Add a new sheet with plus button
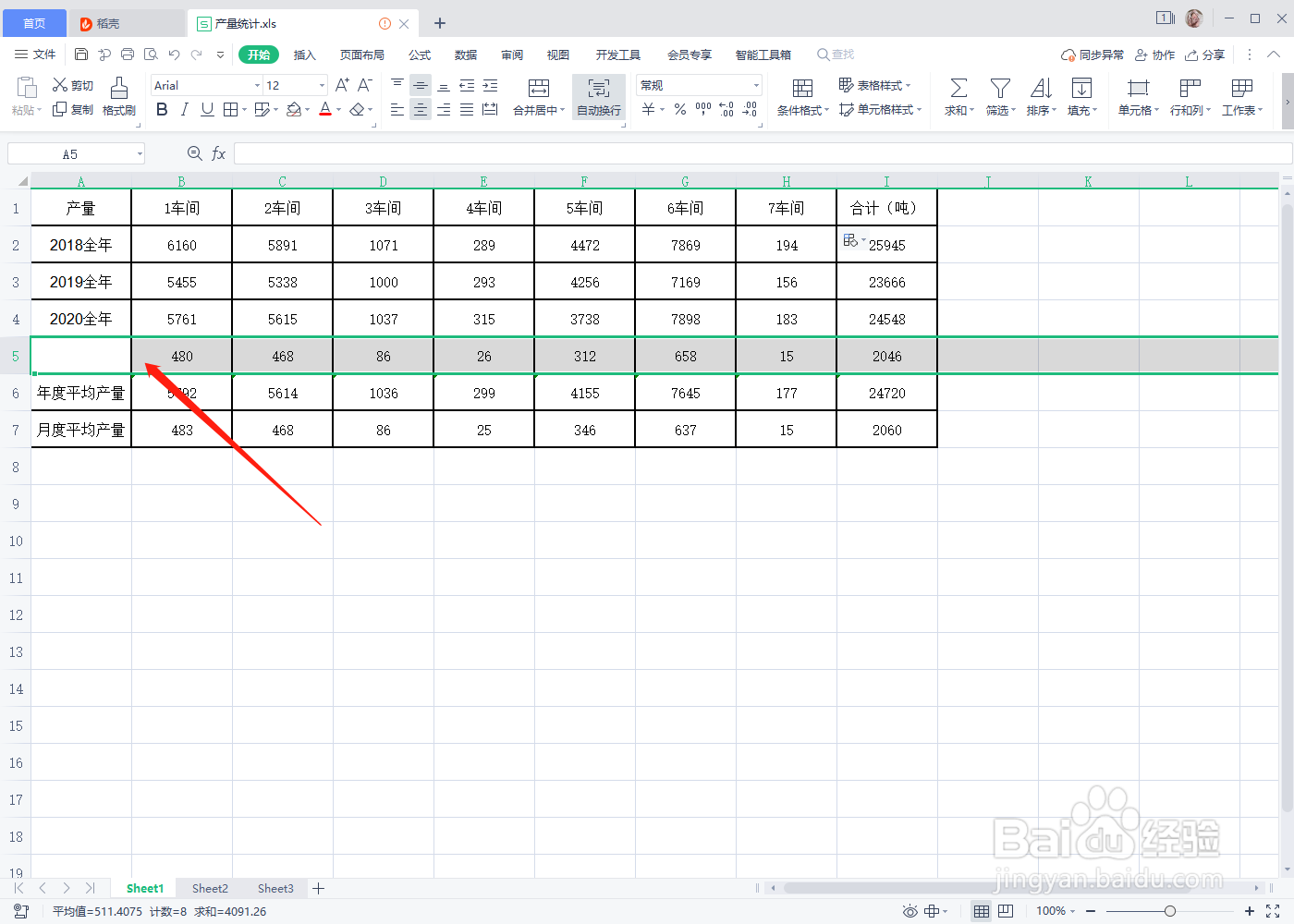This screenshot has width=1294, height=924. pos(319,888)
